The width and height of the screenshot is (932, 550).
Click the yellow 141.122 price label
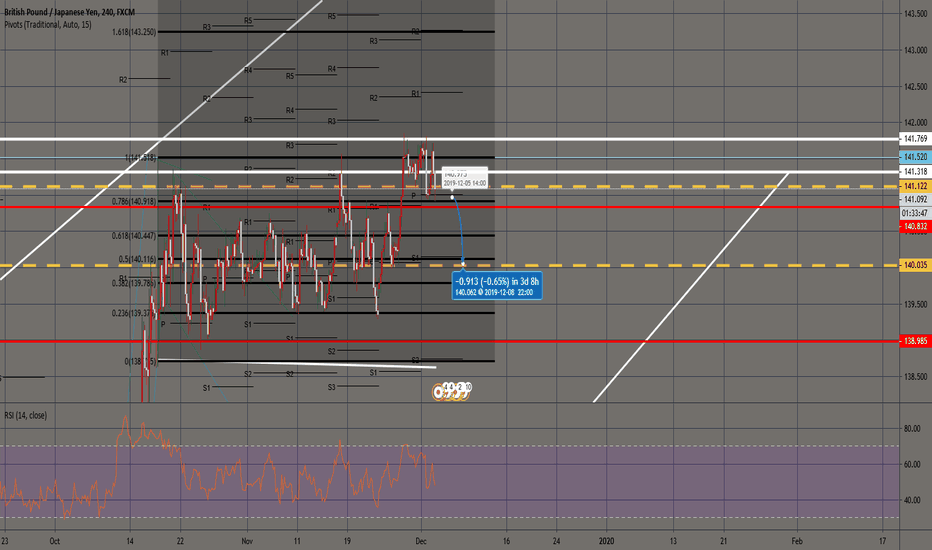point(915,186)
